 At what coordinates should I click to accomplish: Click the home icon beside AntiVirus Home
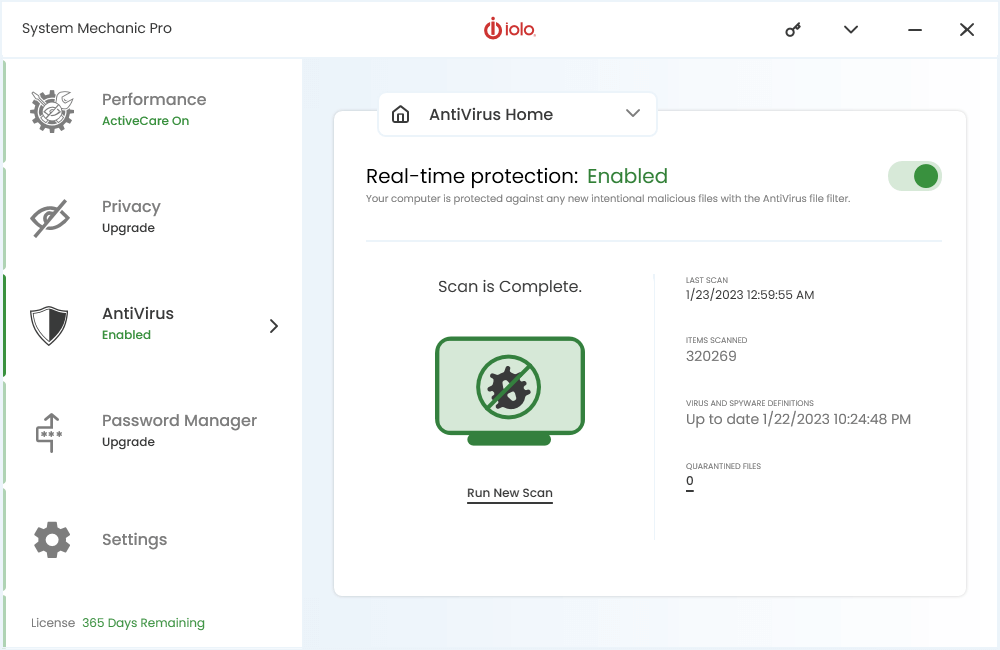[x=401, y=114]
